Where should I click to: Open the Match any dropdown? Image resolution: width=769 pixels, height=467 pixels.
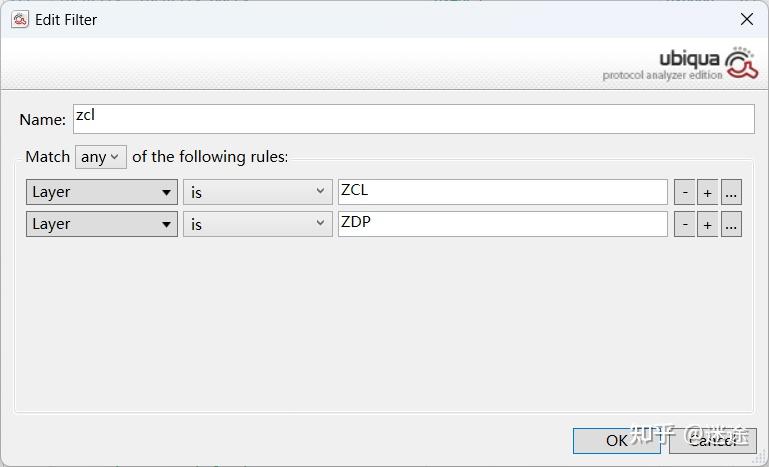coord(101,157)
